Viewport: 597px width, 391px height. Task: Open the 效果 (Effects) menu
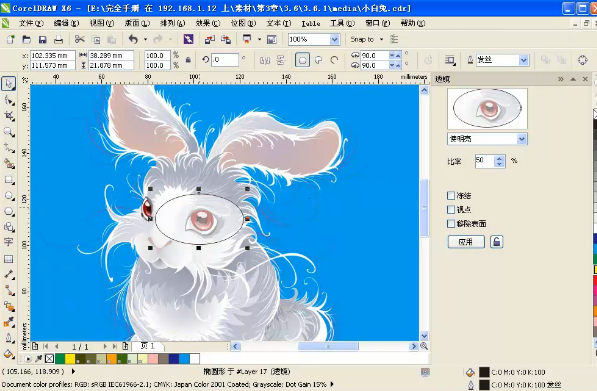[x=208, y=23]
